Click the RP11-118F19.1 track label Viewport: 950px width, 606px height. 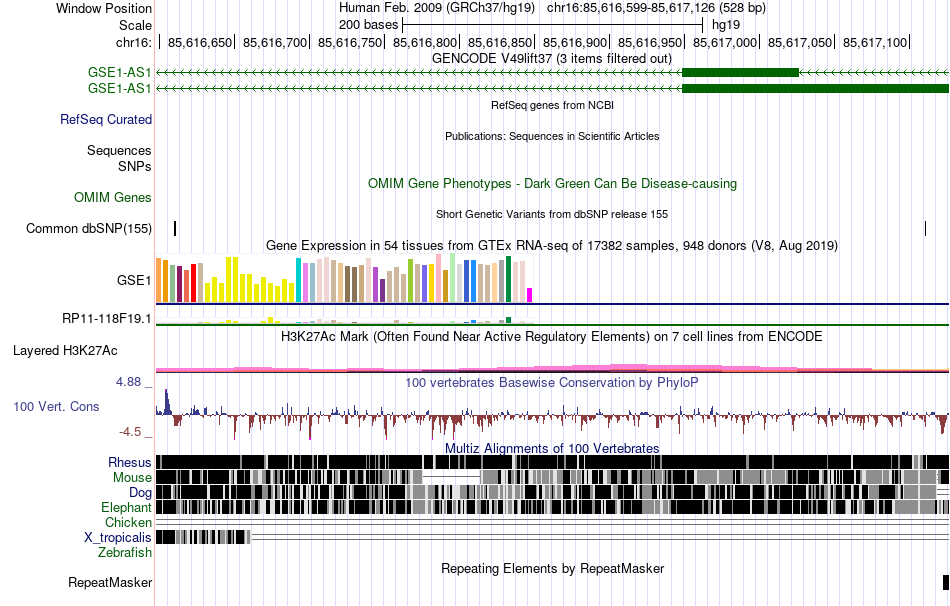pyautogui.click(x=107, y=318)
